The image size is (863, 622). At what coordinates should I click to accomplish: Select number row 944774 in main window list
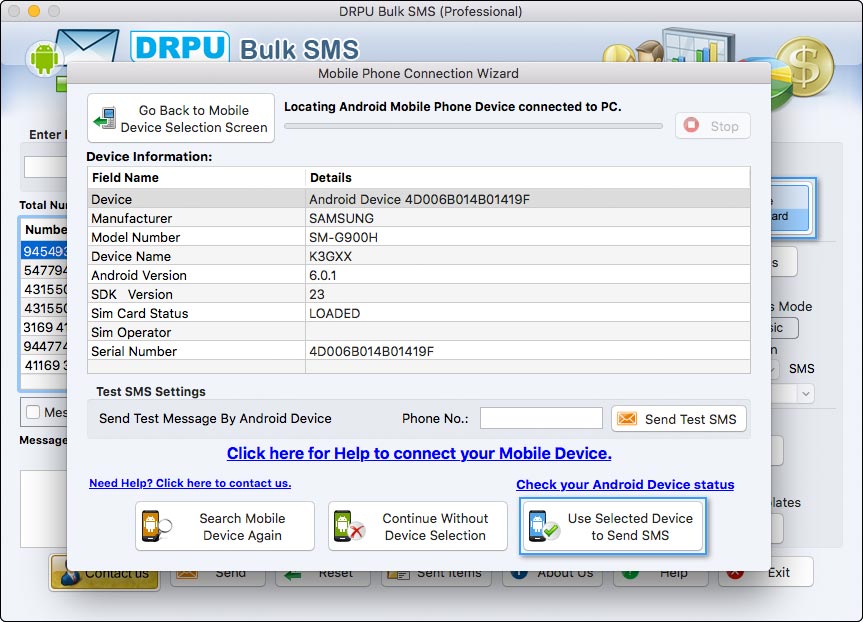(x=44, y=346)
